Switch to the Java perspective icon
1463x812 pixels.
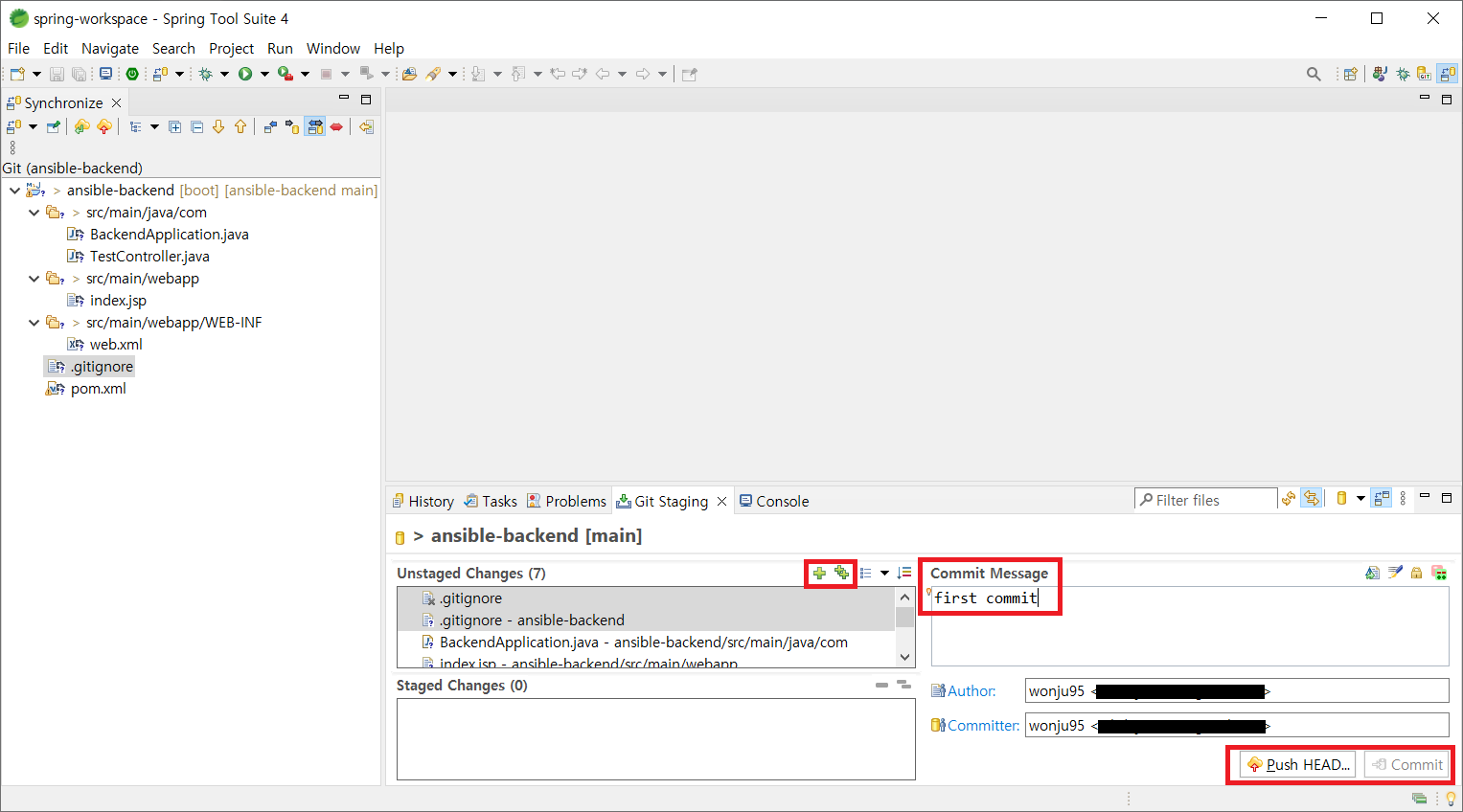coord(1380,74)
